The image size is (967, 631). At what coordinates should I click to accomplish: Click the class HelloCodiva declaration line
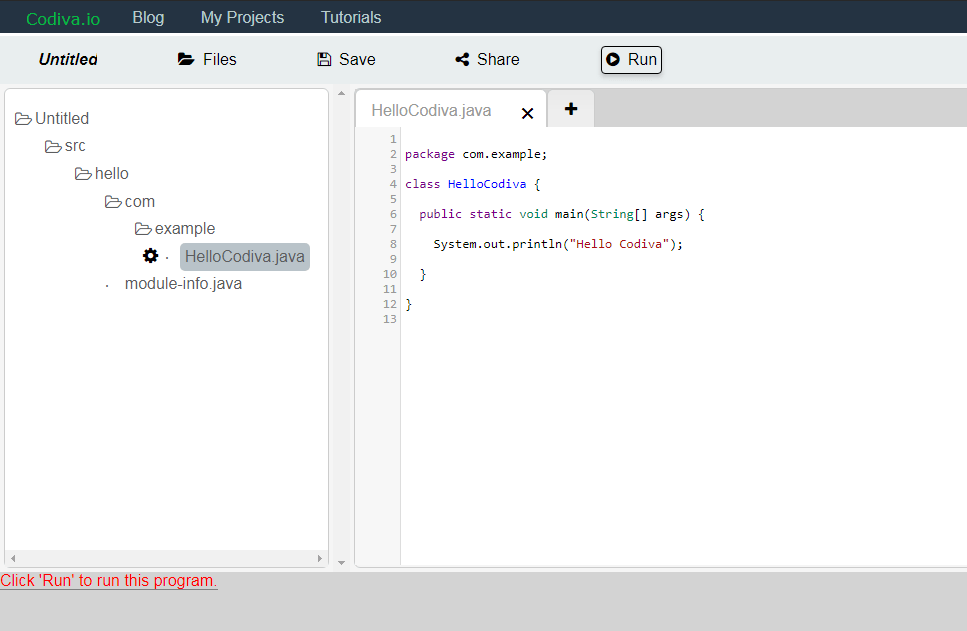(472, 184)
